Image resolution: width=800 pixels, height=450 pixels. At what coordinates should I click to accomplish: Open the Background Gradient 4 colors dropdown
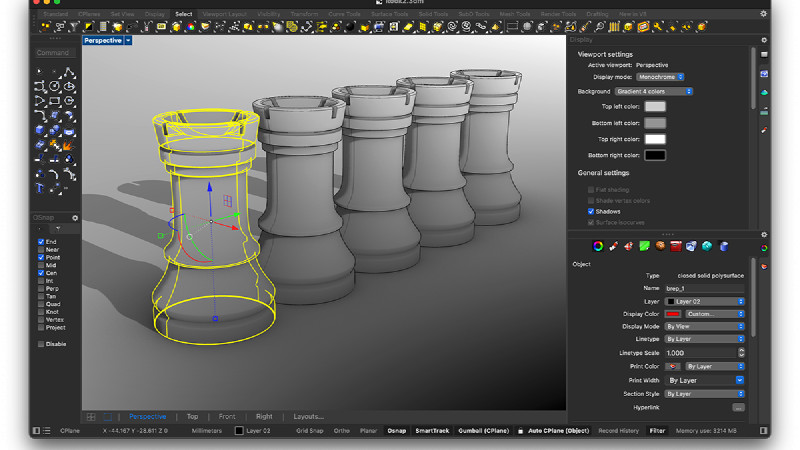(x=654, y=91)
